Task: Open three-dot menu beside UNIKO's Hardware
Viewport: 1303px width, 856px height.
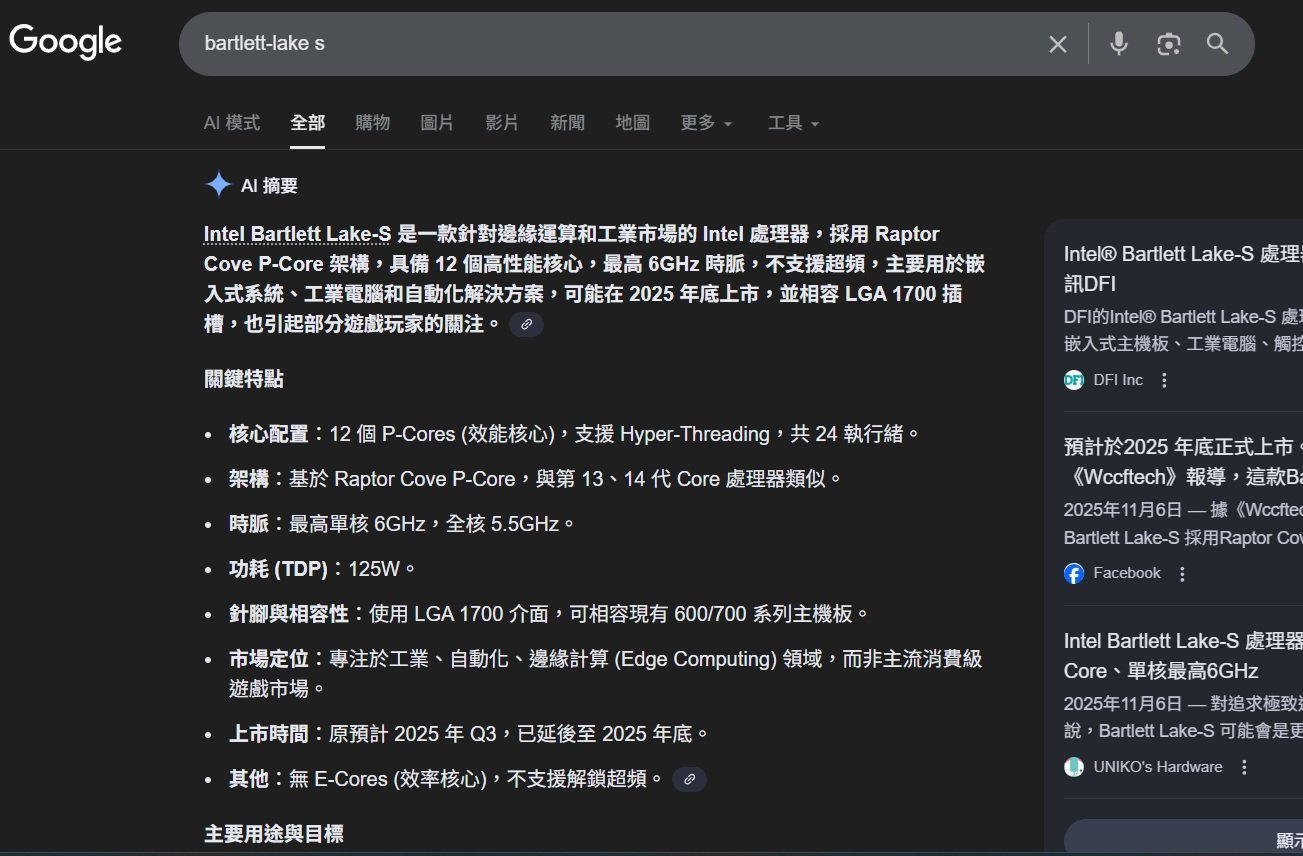Action: tap(1244, 768)
